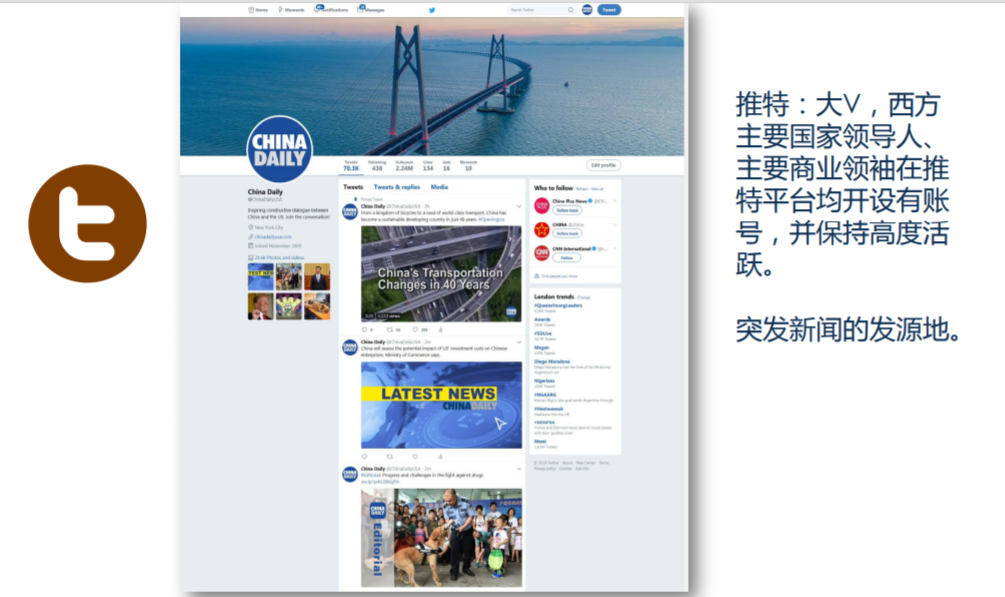The height and width of the screenshot is (597, 1005).
Task: Open the account avatar menu in nav bar
Action: pos(587,10)
